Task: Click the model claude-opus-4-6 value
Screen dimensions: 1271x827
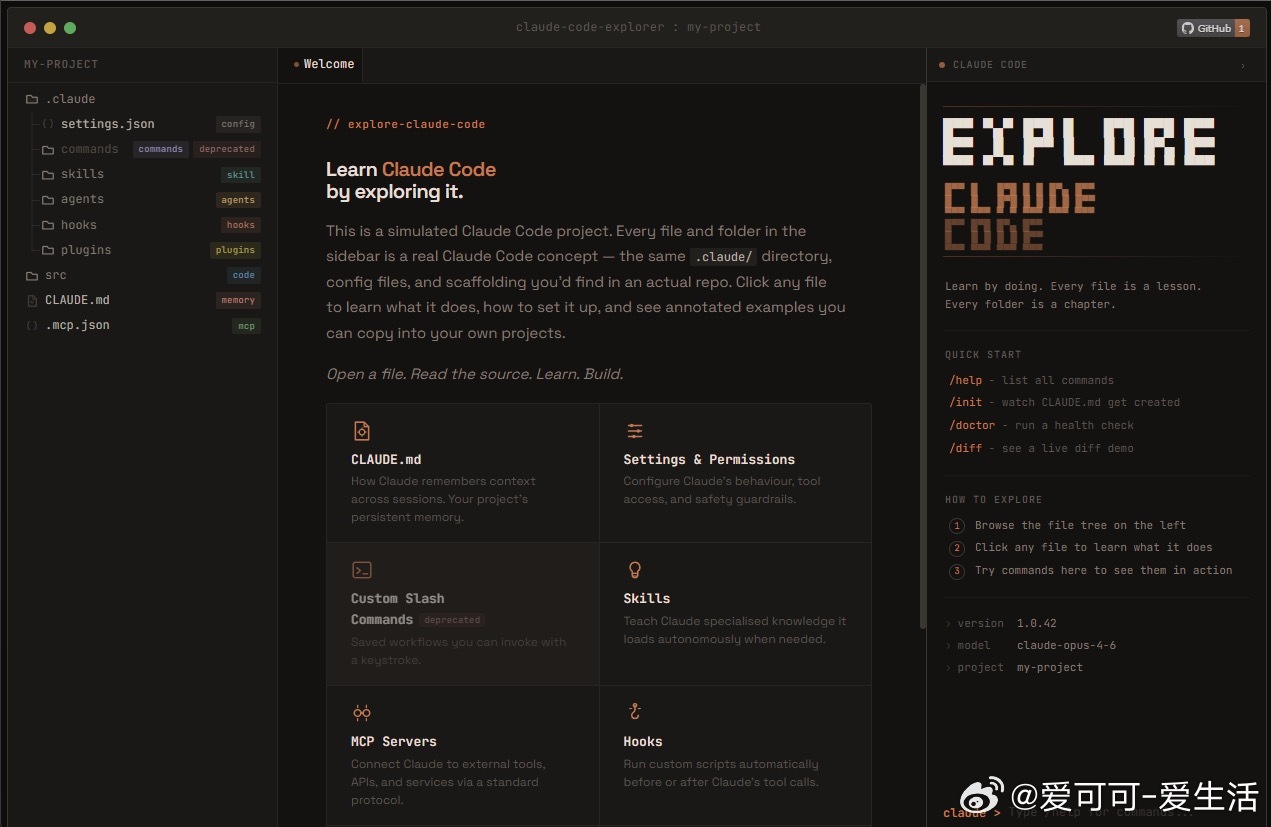Action: tap(1066, 645)
